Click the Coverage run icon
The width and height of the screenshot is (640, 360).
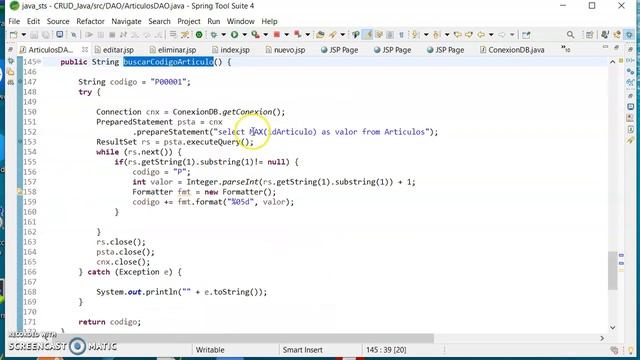[x=256, y=35]
